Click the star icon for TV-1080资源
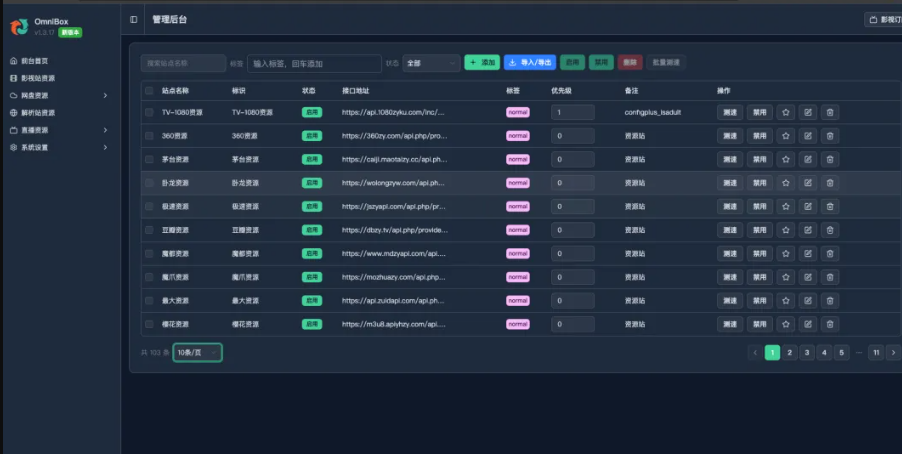 (x=785, y=112)
